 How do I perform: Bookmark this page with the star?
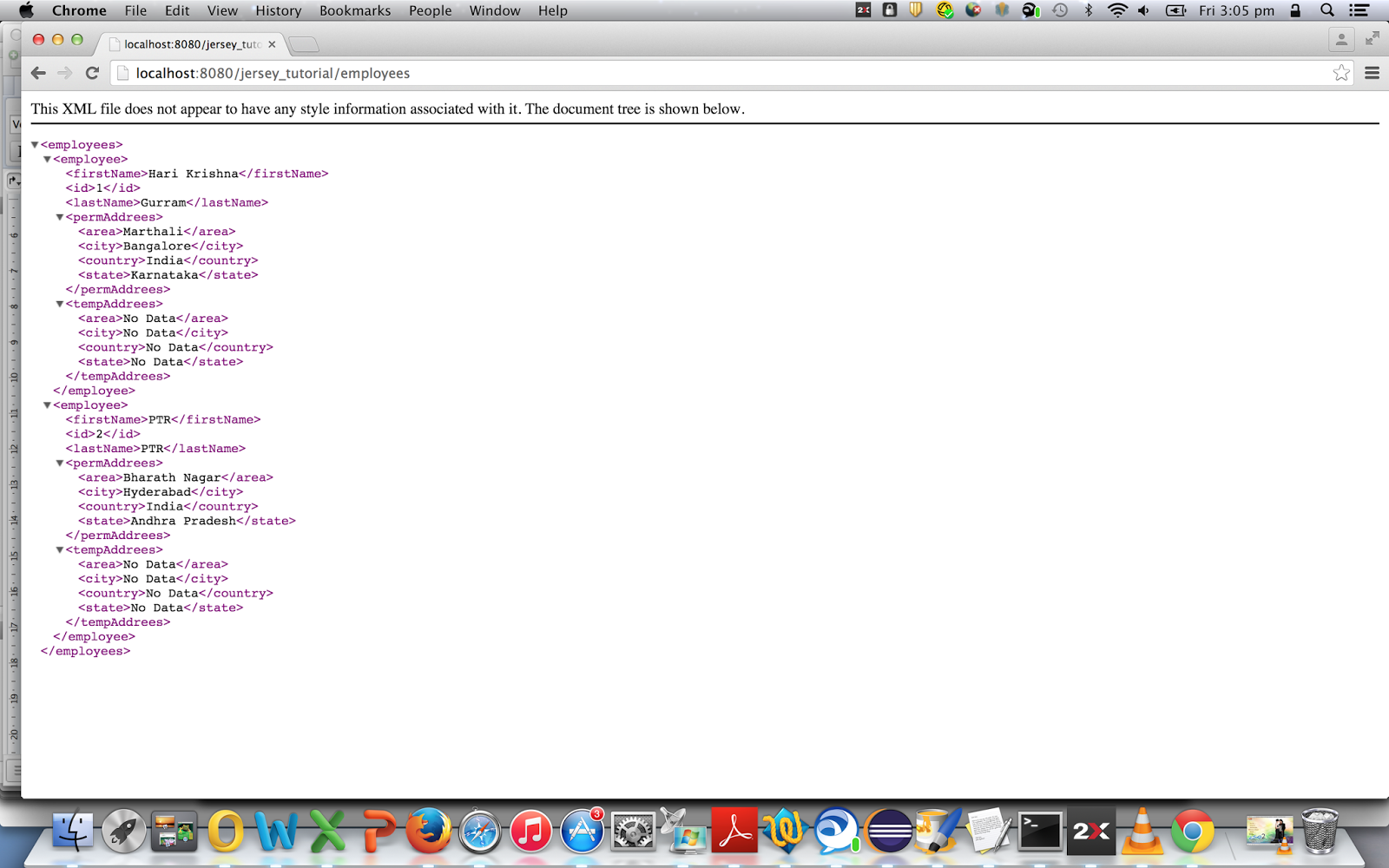1341,73
